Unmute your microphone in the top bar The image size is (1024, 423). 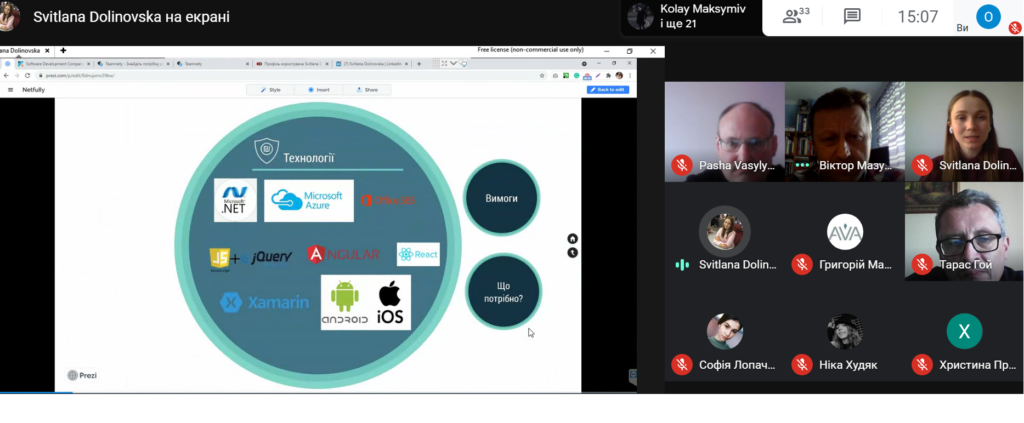coord(1014,27)
